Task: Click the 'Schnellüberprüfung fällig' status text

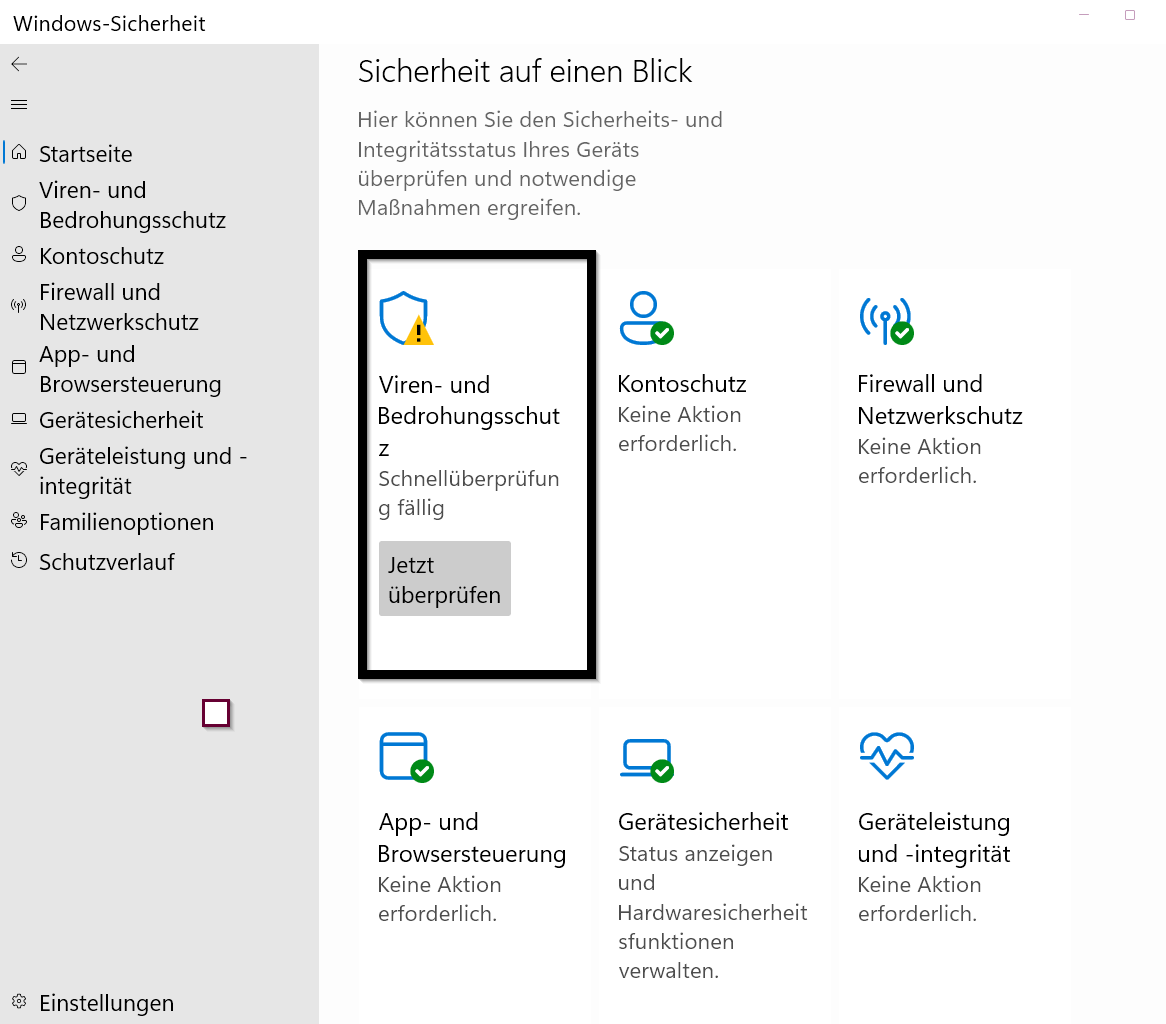Action: pos(468,493)
